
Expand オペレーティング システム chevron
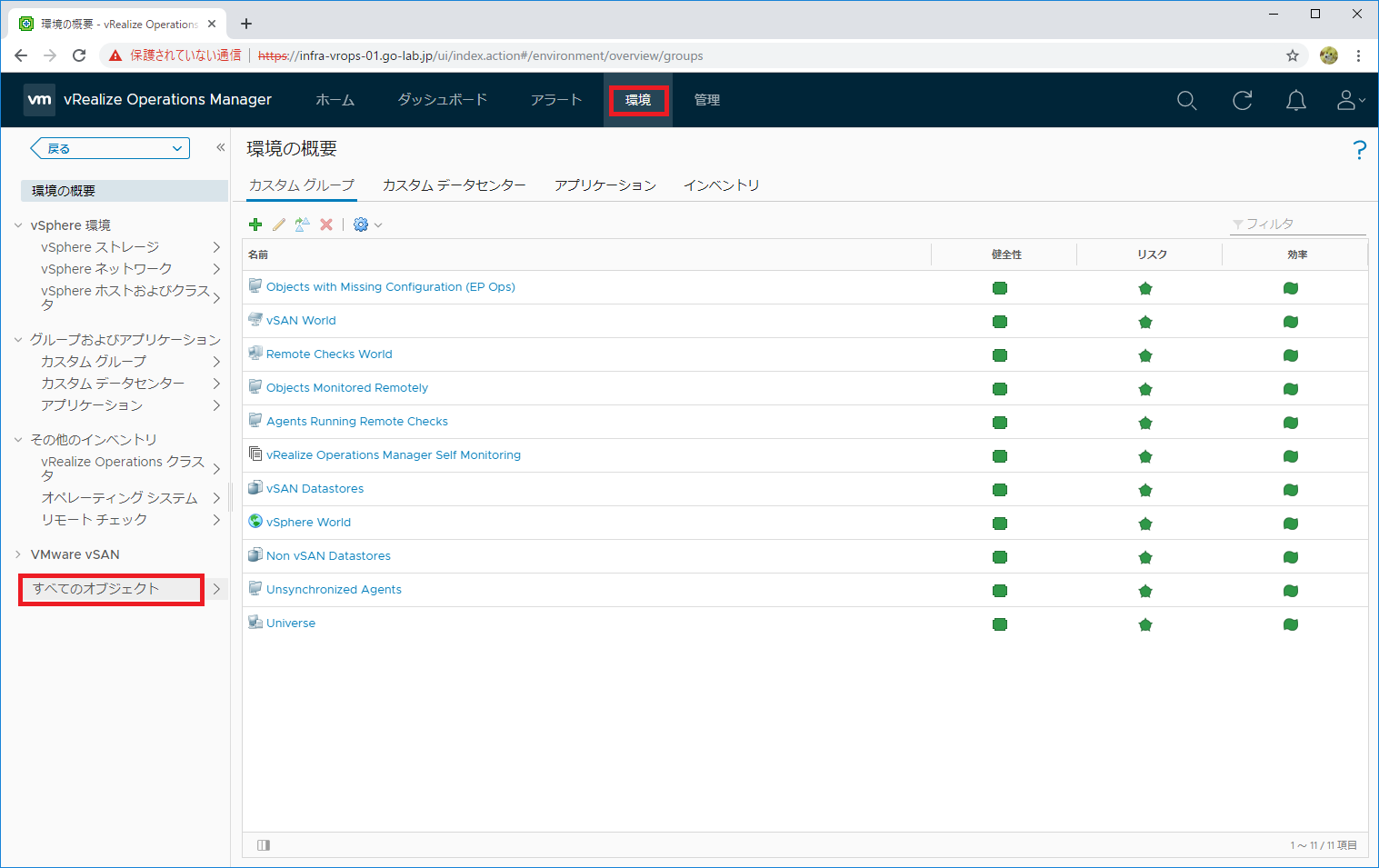pyautogui.click(x=216, y=498)
